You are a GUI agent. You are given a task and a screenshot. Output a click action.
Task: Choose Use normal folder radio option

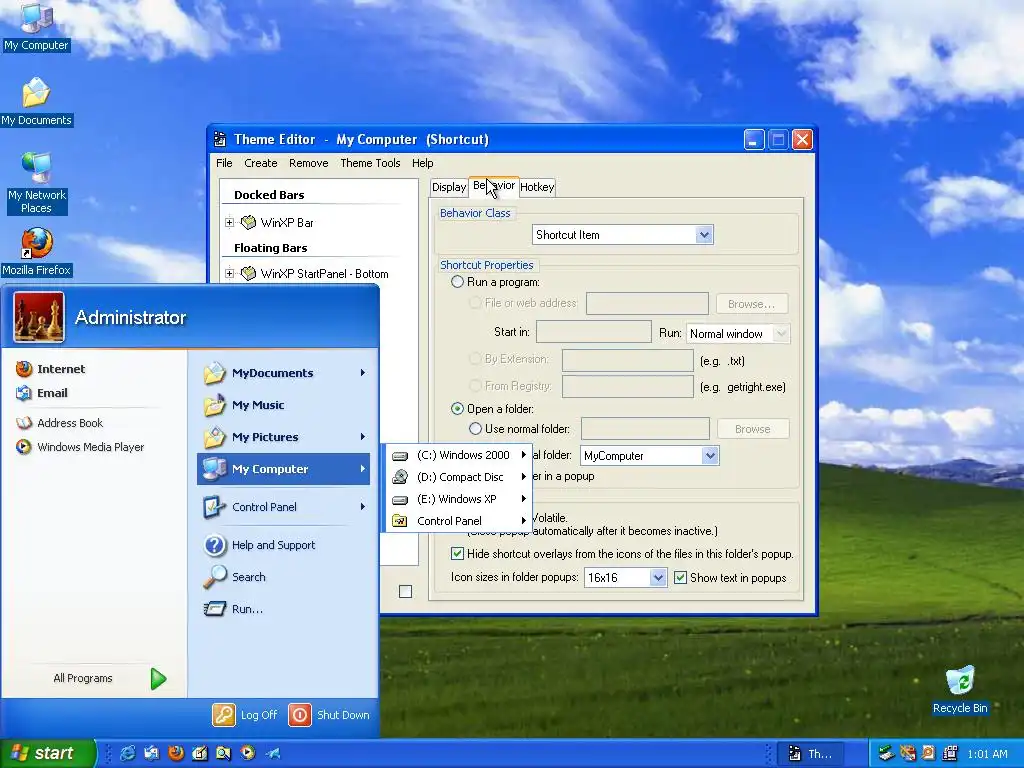475,429
